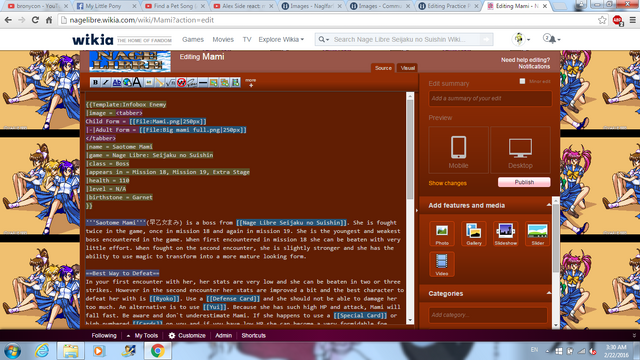640x360 pixels.
Task: Open the TV menu on Wikia header
Action: [x=247, y=40]
